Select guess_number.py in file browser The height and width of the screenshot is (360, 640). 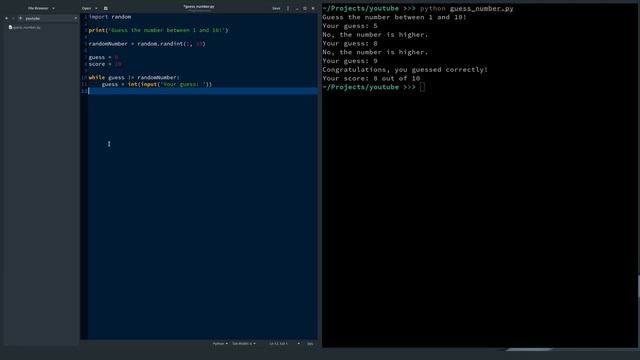(24, 27)
